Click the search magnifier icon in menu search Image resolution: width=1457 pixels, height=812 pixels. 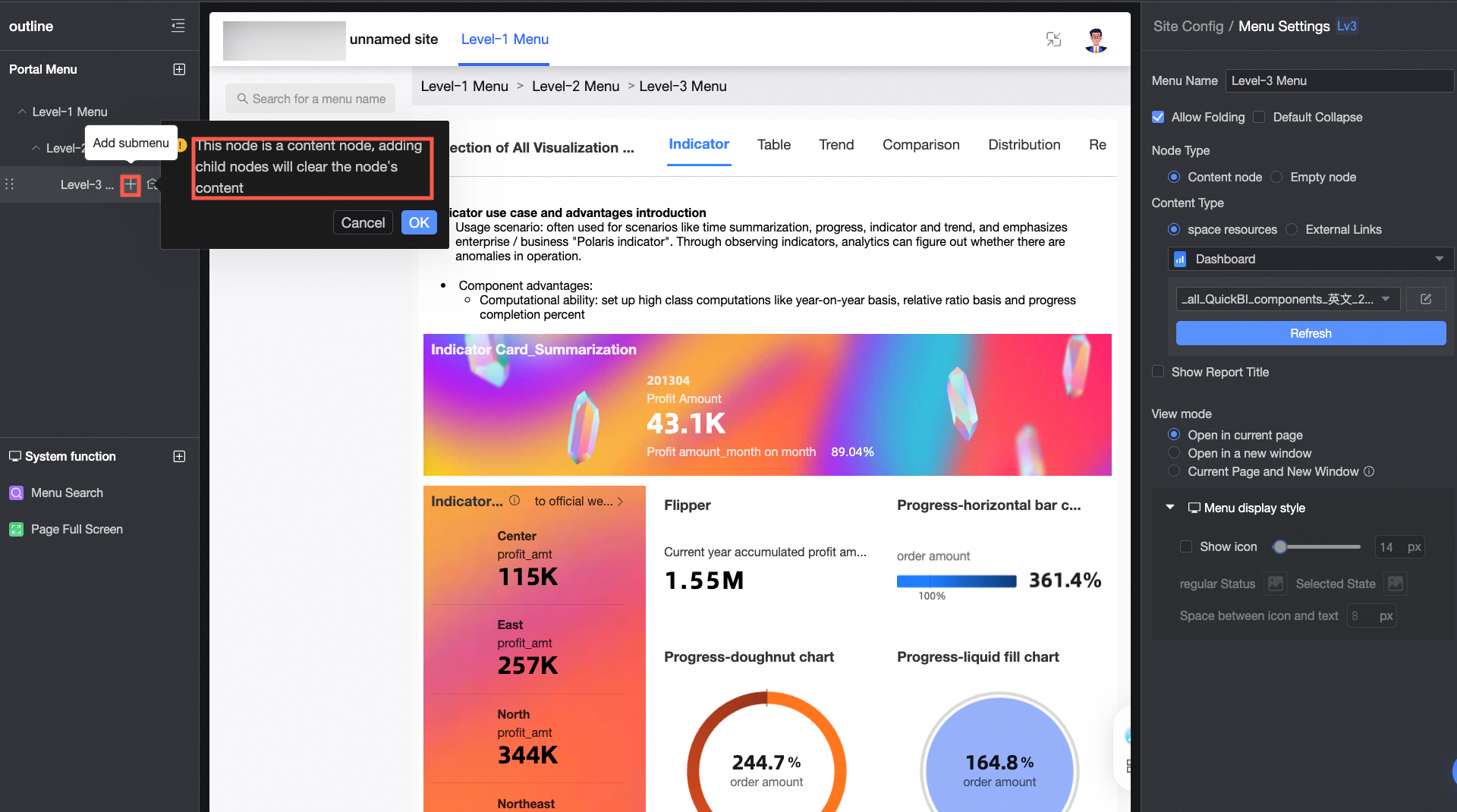tap(243, 99)
